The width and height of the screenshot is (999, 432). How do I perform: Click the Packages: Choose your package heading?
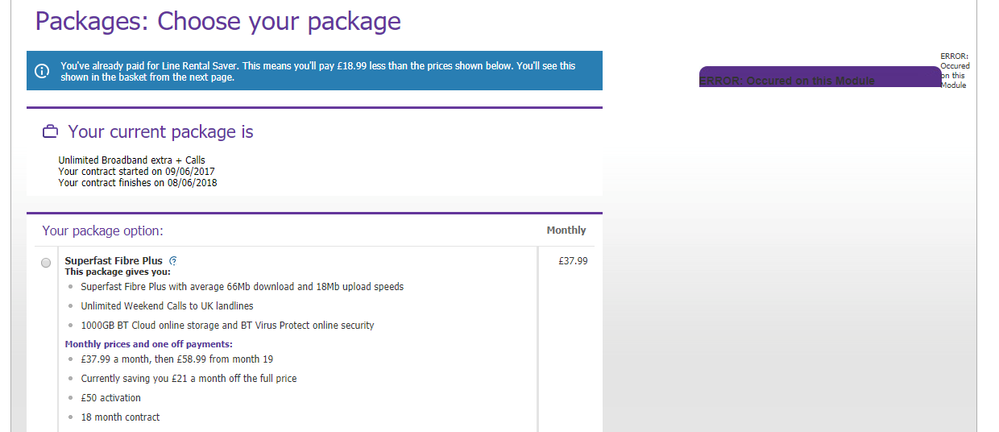click(x=218, y=20)
